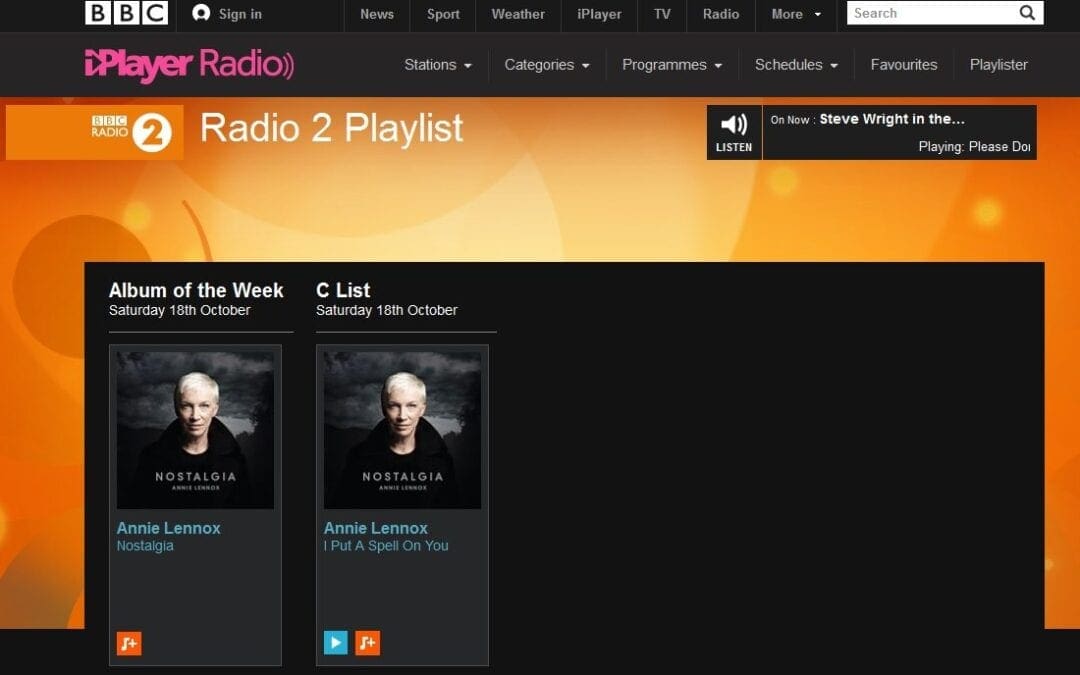
Task: Open the iPlayer Radio logo
Action: point(189,65)
